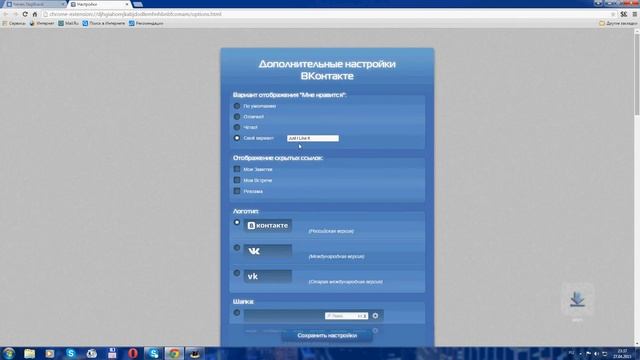Viewport: 640px width, 360px height.
Task: Open the floppy disk taskbar icon
Action: (112, 353)
